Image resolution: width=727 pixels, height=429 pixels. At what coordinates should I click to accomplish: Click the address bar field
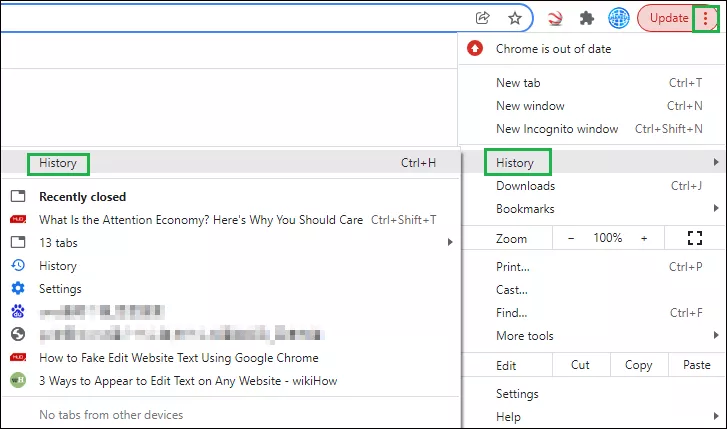[x=267, y=18]
